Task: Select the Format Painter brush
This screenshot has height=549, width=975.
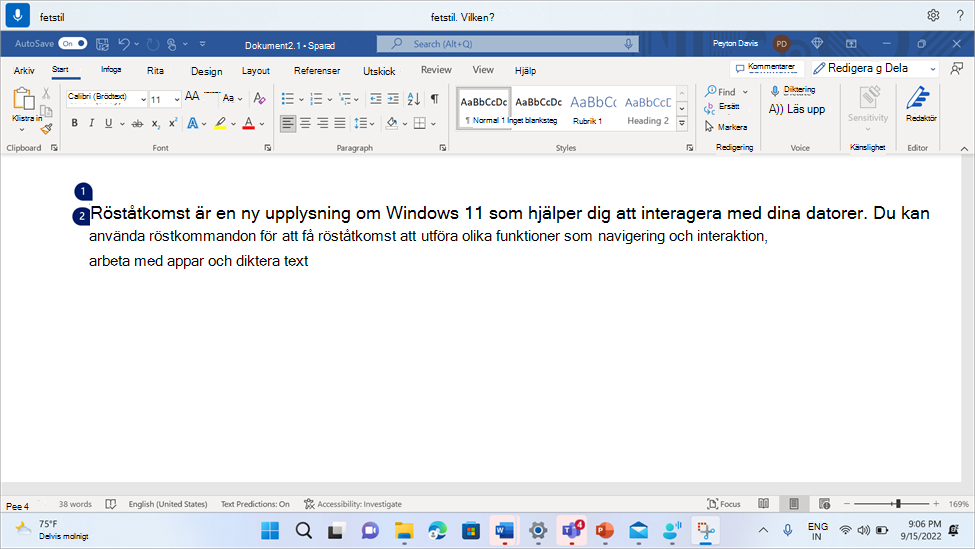Action: coord(46,129)
